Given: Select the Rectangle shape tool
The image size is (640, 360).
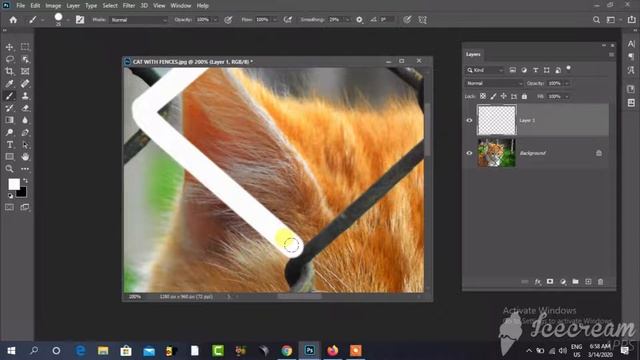Looking at the screenshot, I should click(9, 157).
